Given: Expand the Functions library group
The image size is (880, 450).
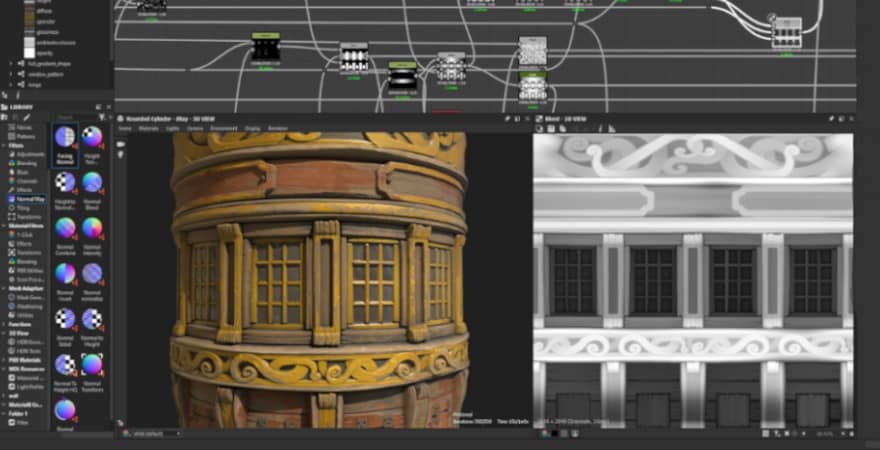Looking at the screenshot, I should 3,324.
